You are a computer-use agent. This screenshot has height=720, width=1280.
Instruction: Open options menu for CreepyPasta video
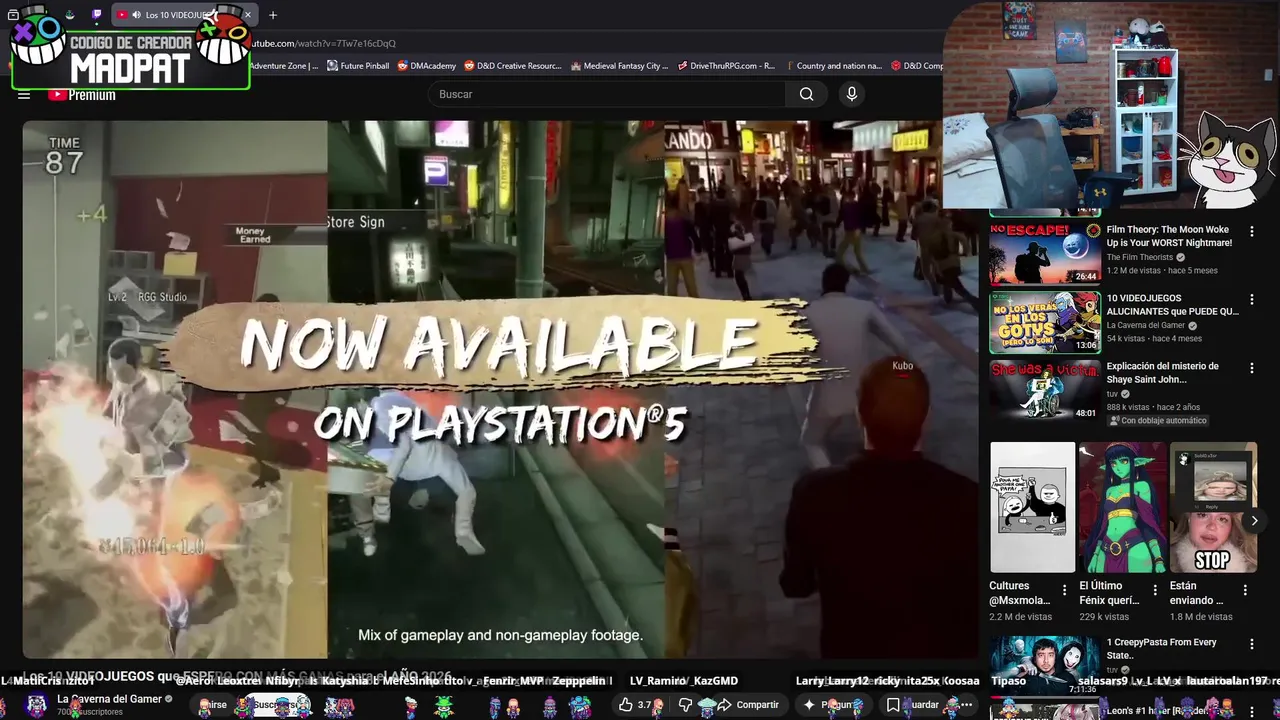click(1251, 644)
